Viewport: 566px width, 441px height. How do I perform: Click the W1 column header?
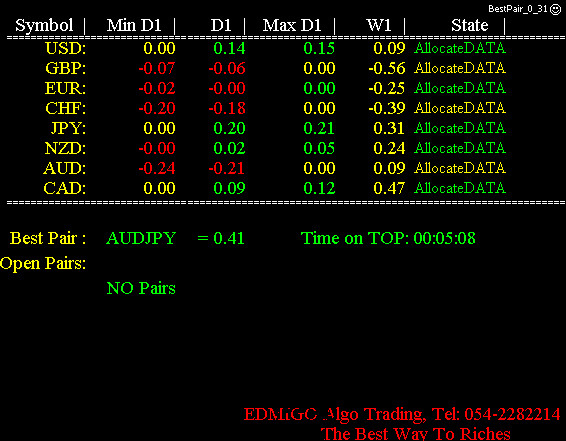tap(379, 26)
